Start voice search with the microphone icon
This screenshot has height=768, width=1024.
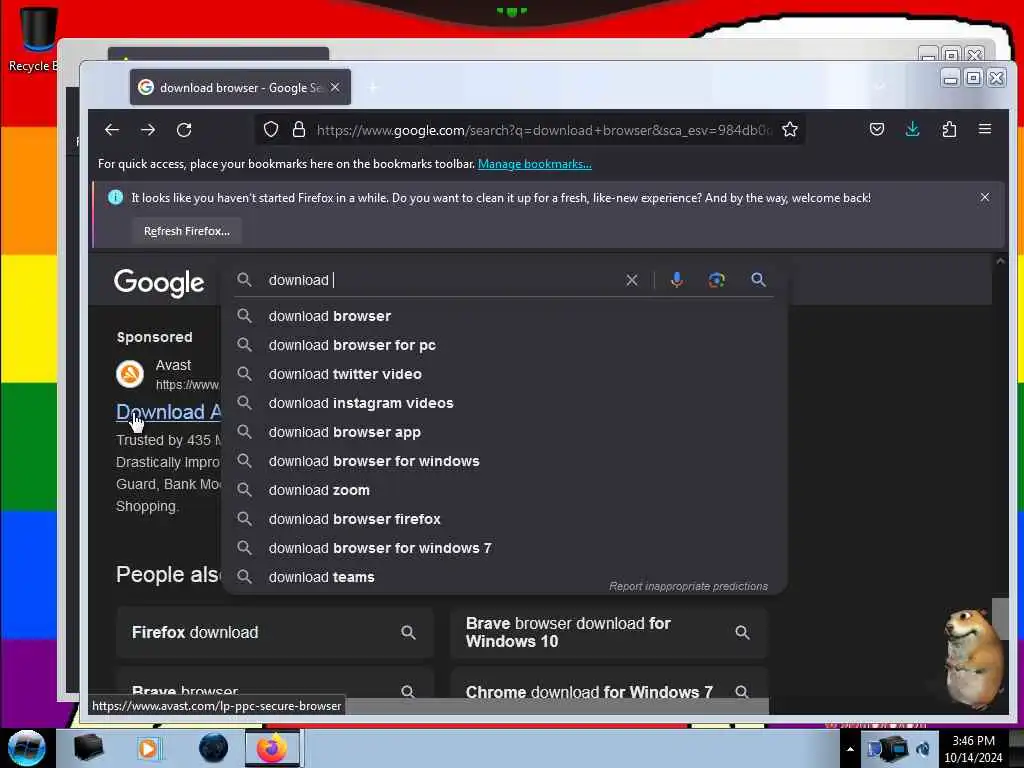coord(677,280)
